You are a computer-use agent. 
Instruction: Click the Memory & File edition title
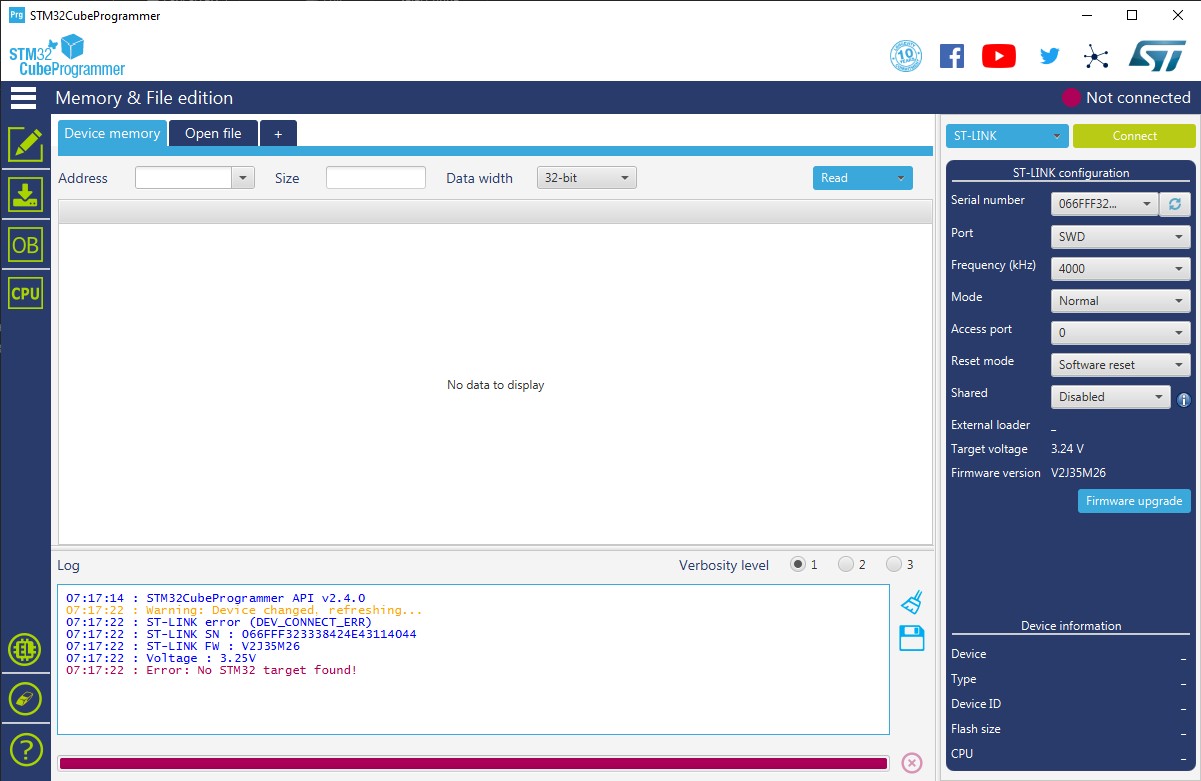pyautogui.click(x=144, y=98)
